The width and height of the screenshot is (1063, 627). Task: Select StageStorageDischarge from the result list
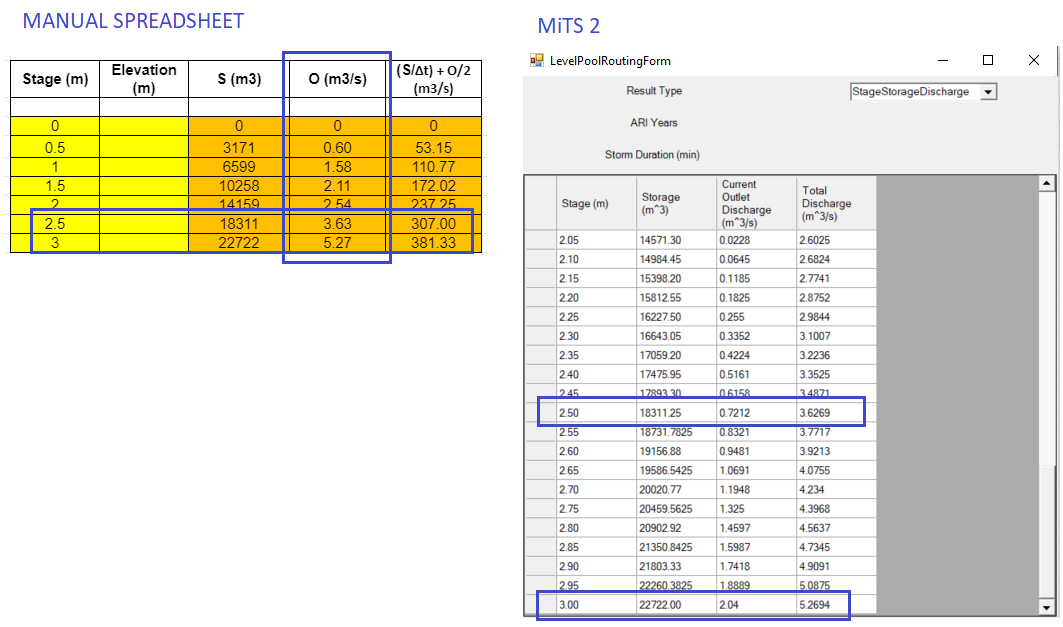coord(910,91)
